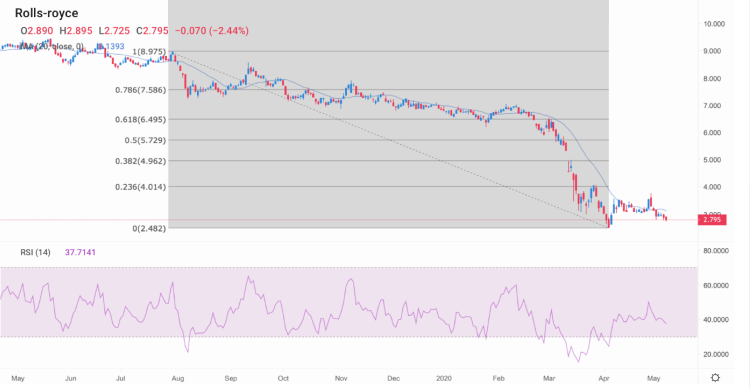Screen dimensions: 750x389
Task: Click Feb on the time axis
Action: [x=498, y=378]
